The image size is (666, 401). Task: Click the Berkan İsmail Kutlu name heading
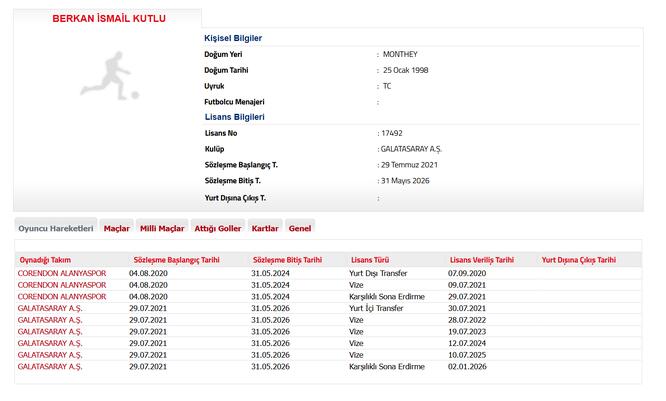109,19
